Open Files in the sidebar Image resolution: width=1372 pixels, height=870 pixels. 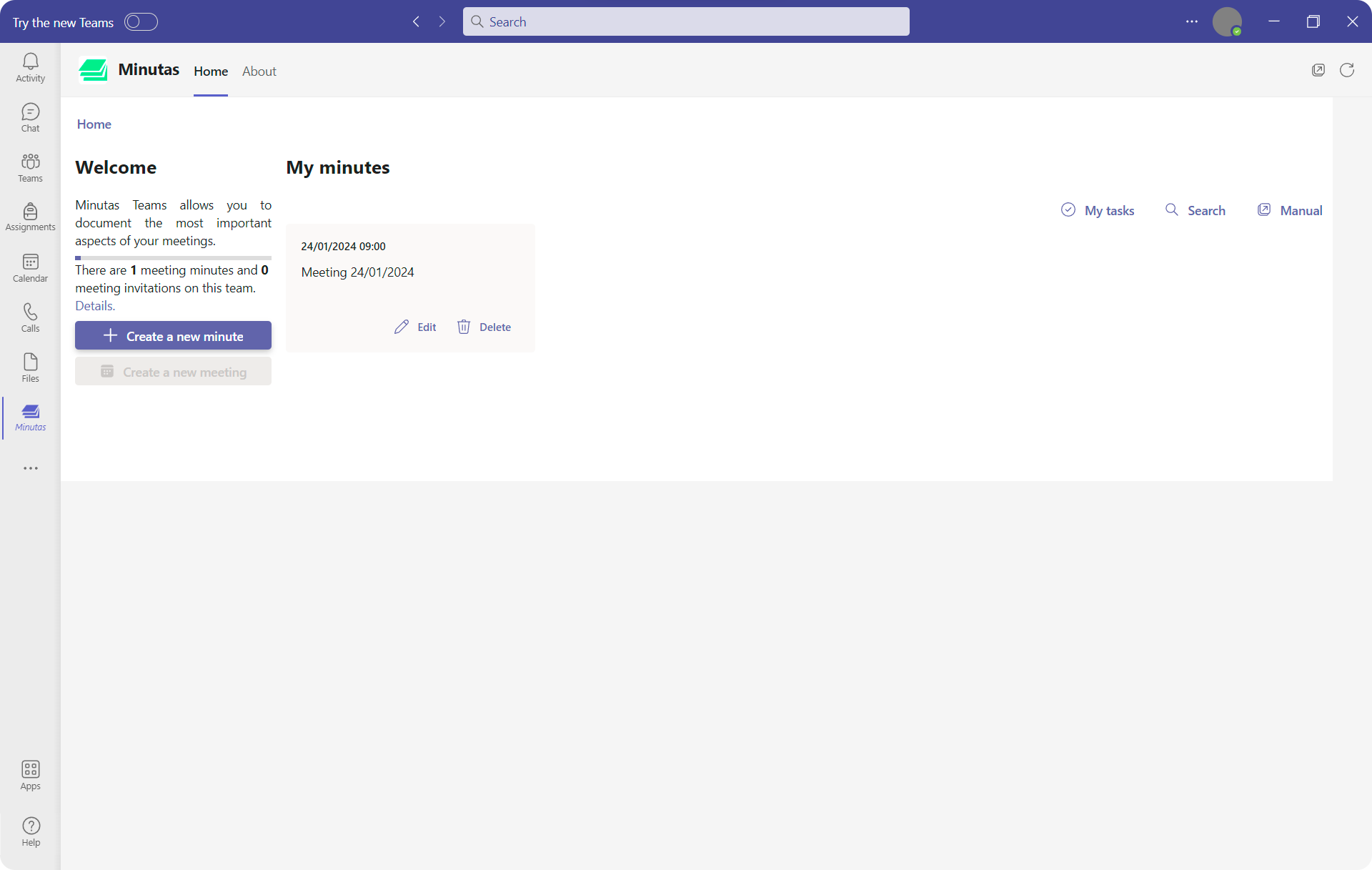(x=30, y=368)
